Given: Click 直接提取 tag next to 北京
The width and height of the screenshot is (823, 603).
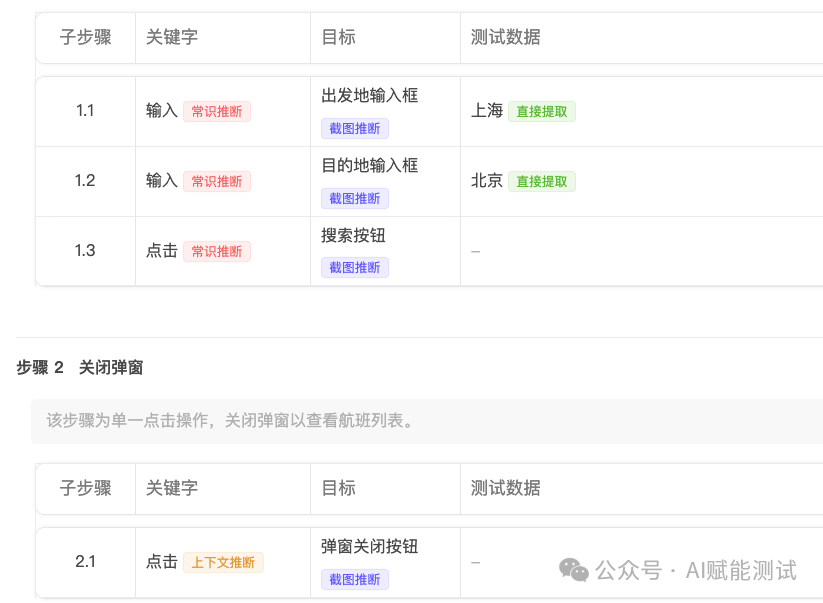Looking at the screenshot, I should pyautogui.click(x=541, y=182).
